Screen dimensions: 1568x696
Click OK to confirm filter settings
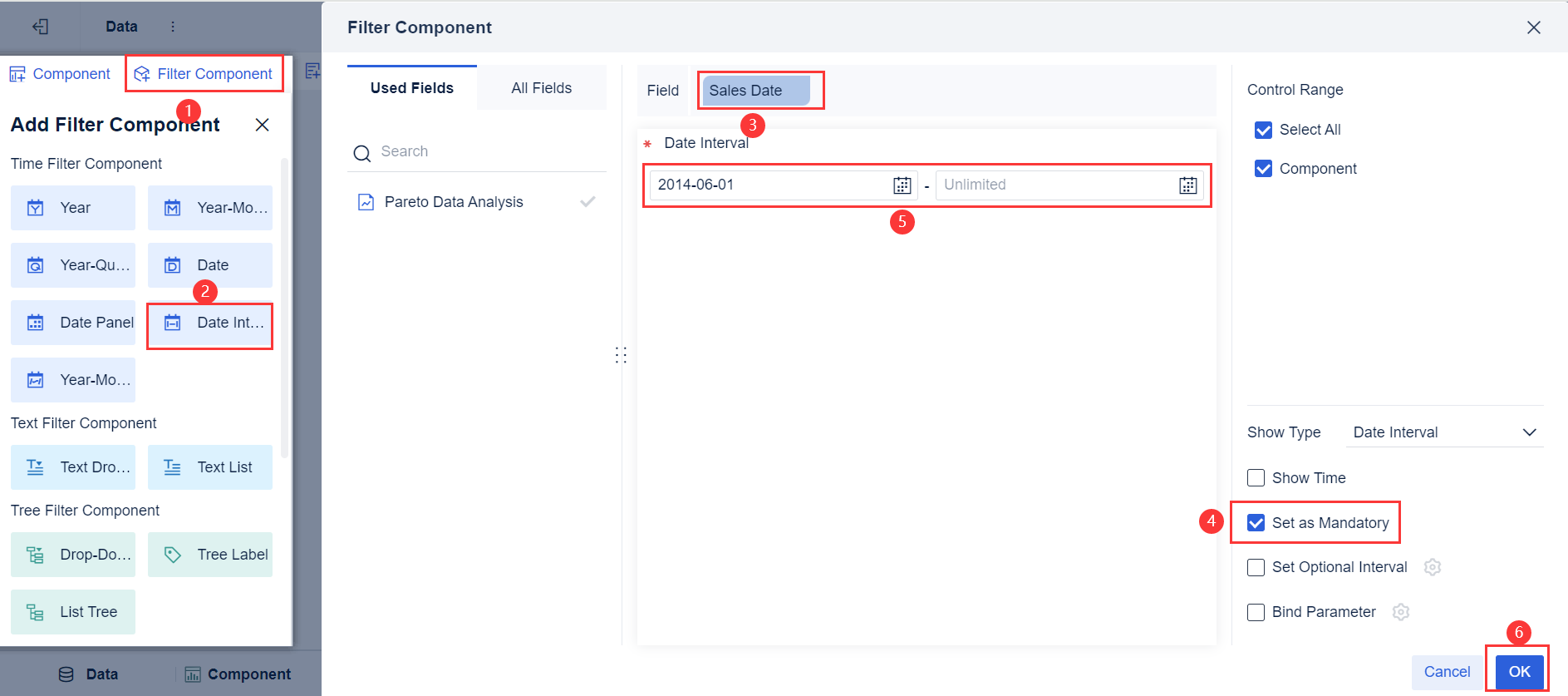tap(1519, 672)
